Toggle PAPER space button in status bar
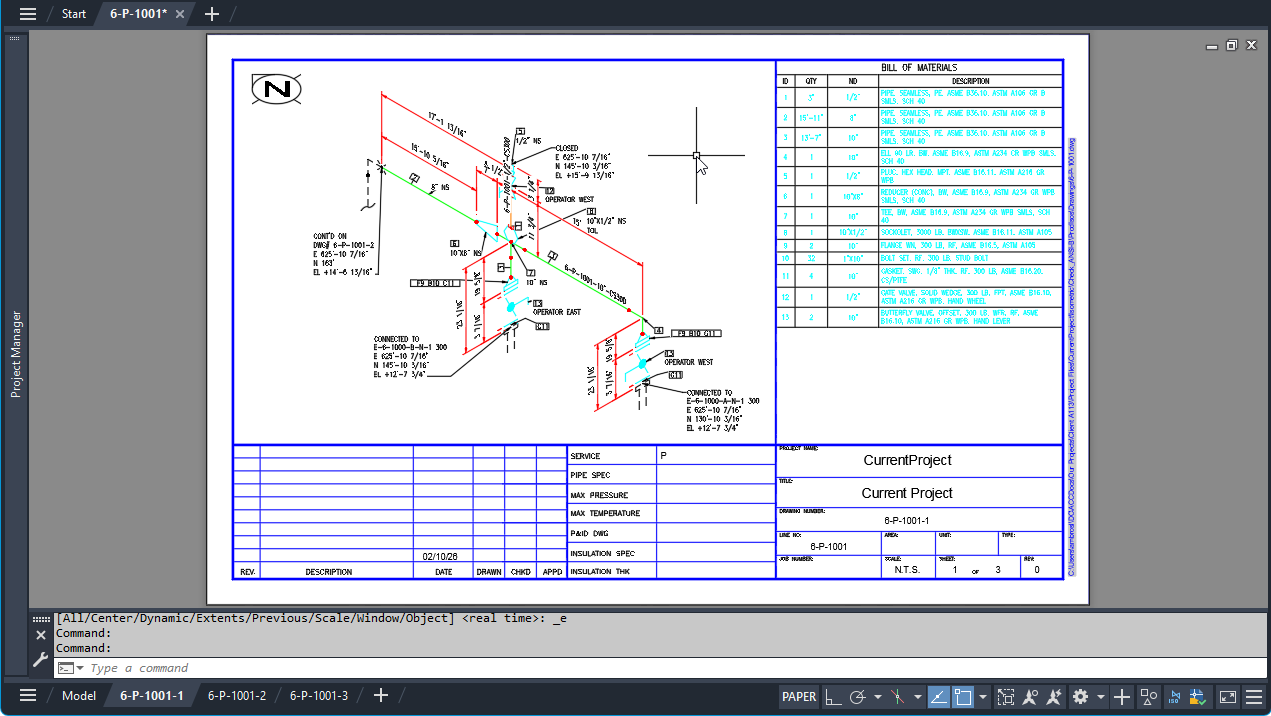The image size is (1271, 716). [x=799, y=696]
